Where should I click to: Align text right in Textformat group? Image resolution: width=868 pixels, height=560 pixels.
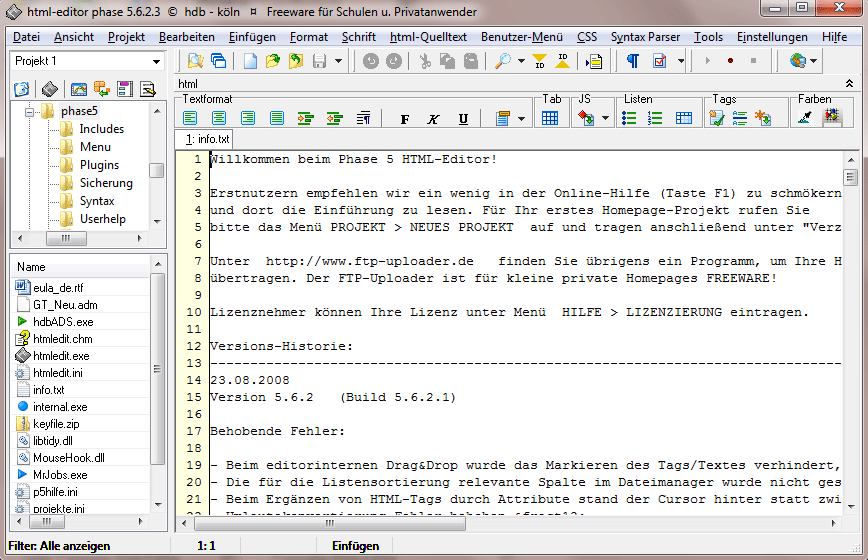(247, 118)
